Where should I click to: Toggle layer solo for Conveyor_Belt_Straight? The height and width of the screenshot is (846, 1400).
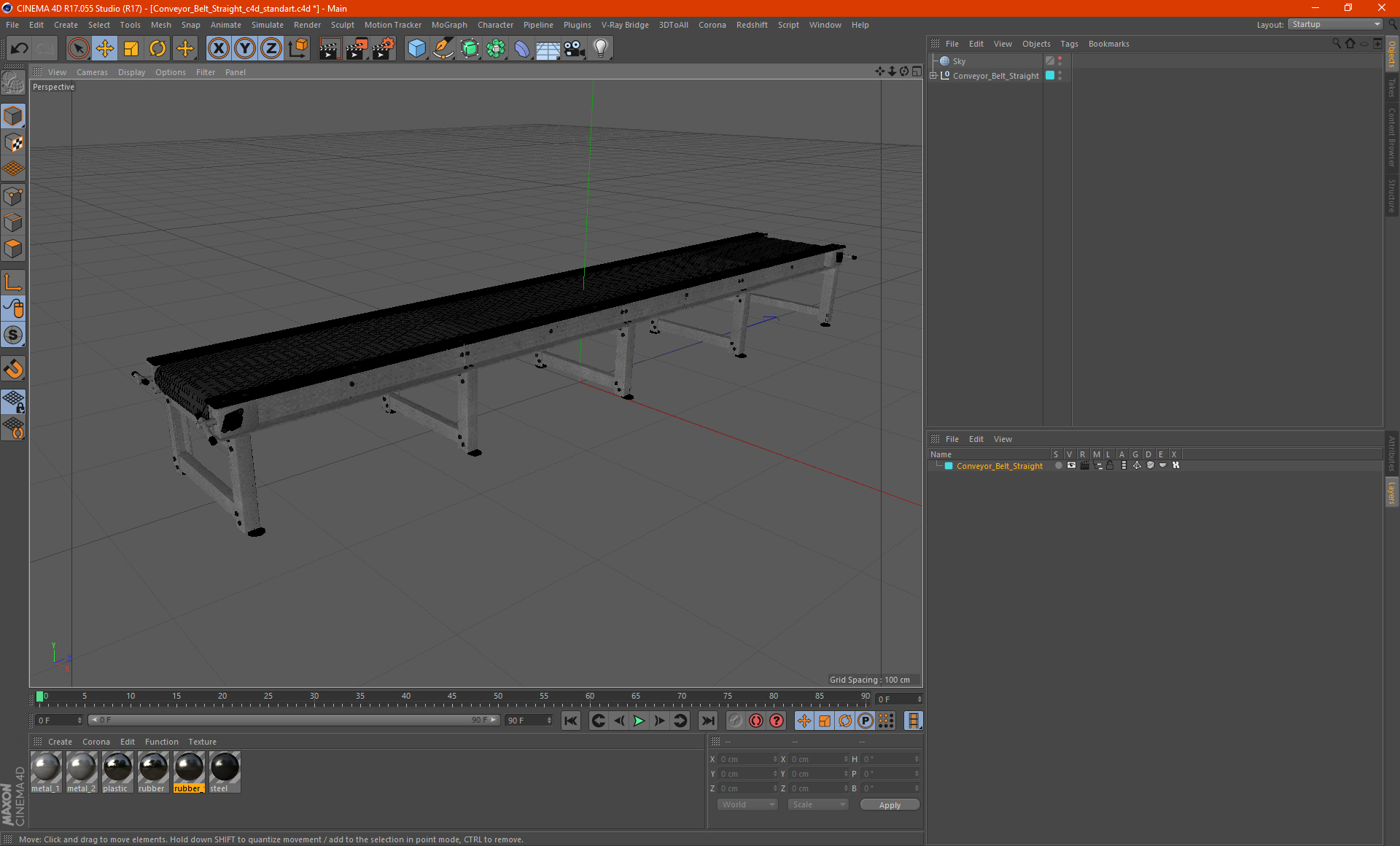(x=1058, y=465)
